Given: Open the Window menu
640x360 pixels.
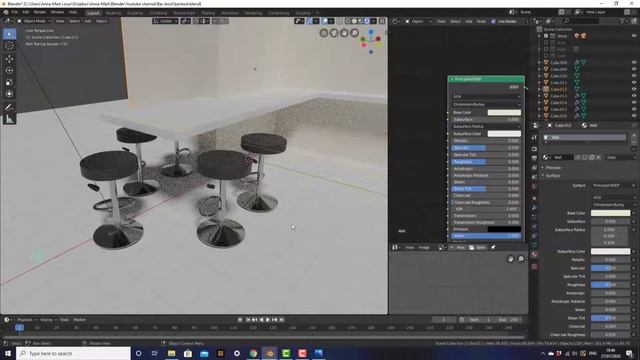Looking at the screenshot, I should pos(57,12).
